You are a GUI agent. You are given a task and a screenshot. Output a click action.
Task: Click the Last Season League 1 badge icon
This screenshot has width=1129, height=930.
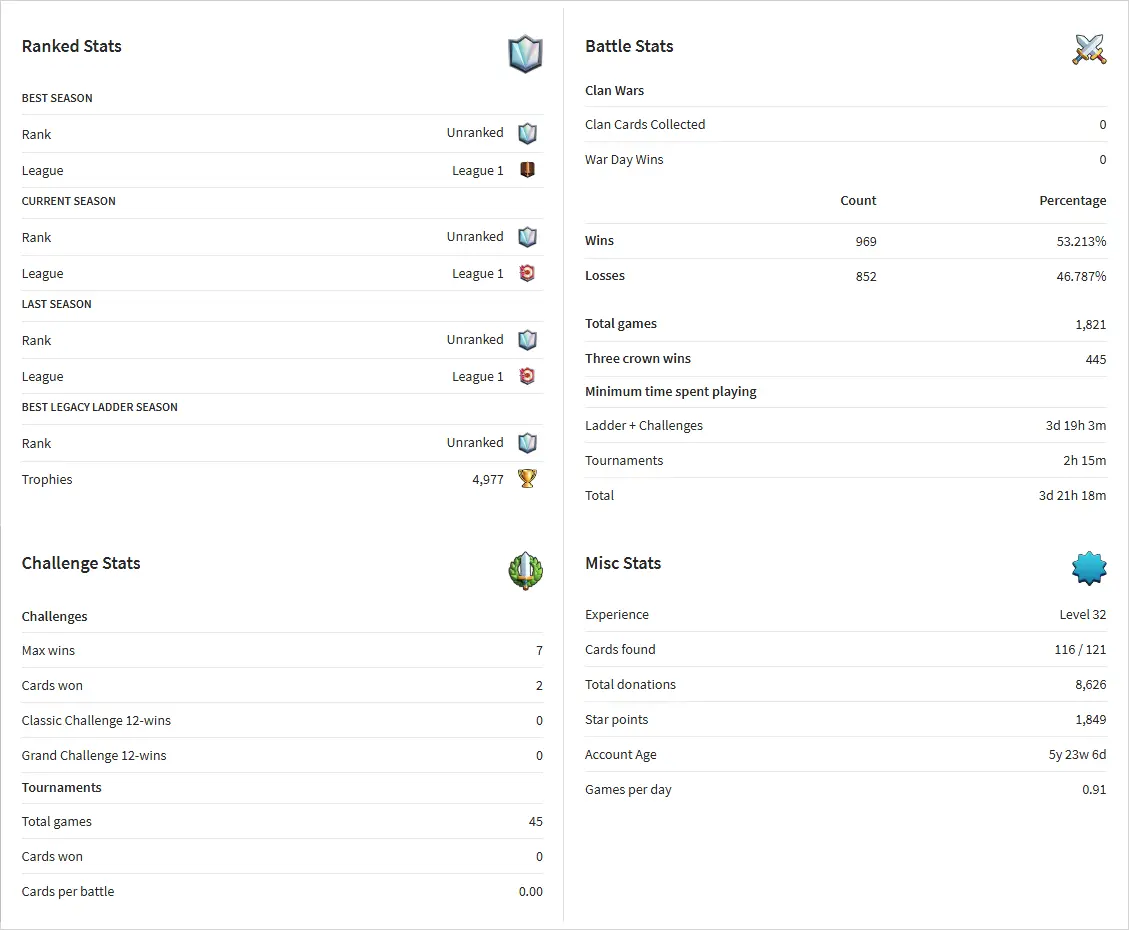pyautogui.click(x=527, y=376)
